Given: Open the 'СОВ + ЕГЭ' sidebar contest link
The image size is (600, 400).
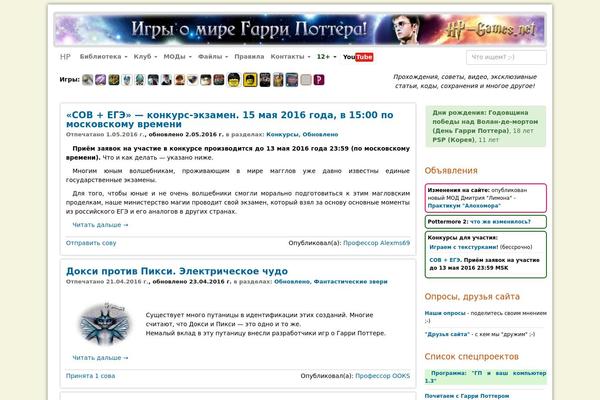Looking at the screenshot, I should [445, 260].
